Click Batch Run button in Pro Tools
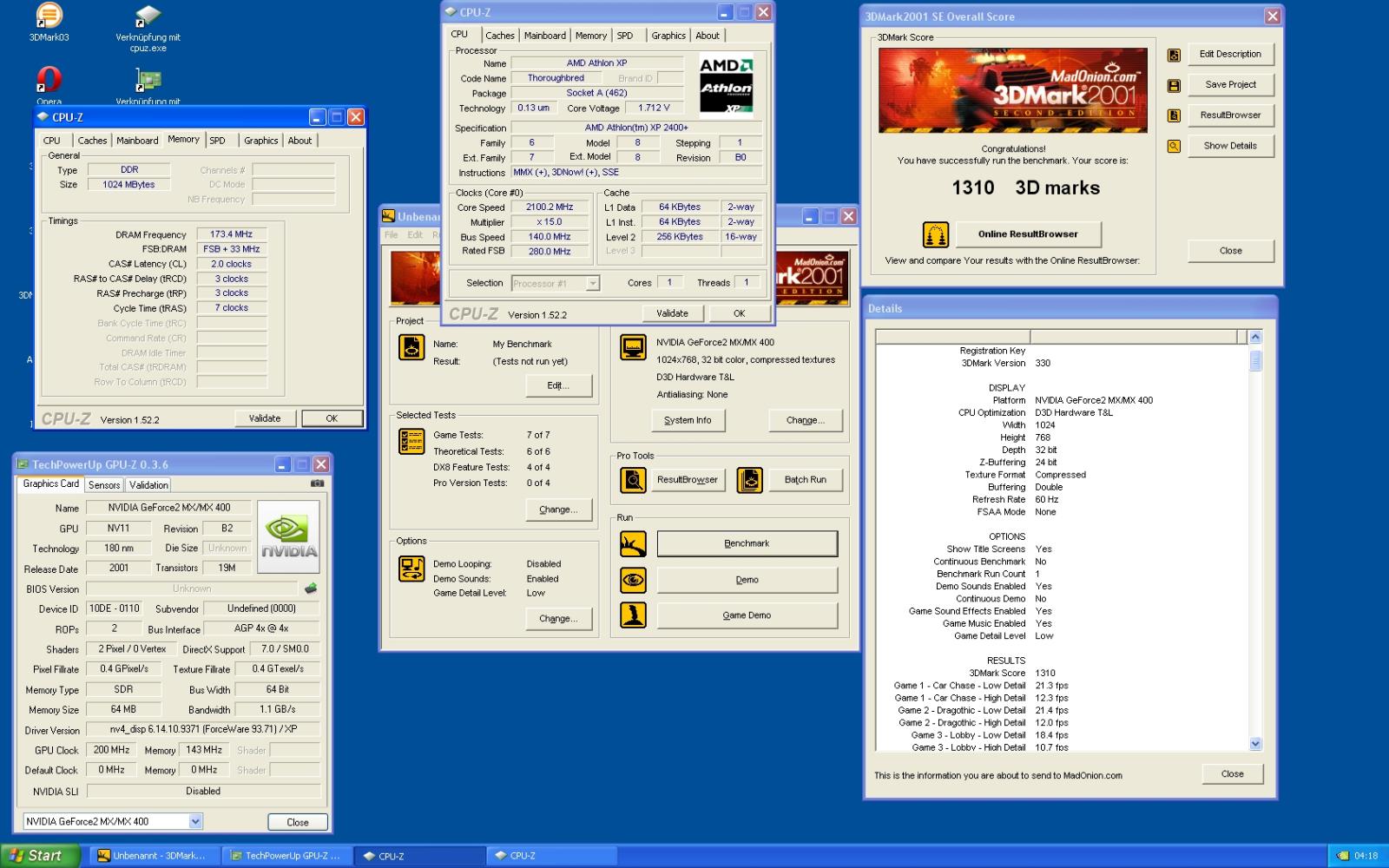1389x868 pixels. [806, 480]
